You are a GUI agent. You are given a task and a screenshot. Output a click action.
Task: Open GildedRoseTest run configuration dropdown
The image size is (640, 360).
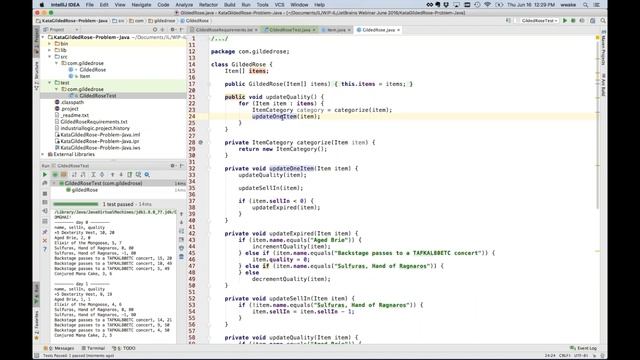pyautogui.click(x=539, y=20)
